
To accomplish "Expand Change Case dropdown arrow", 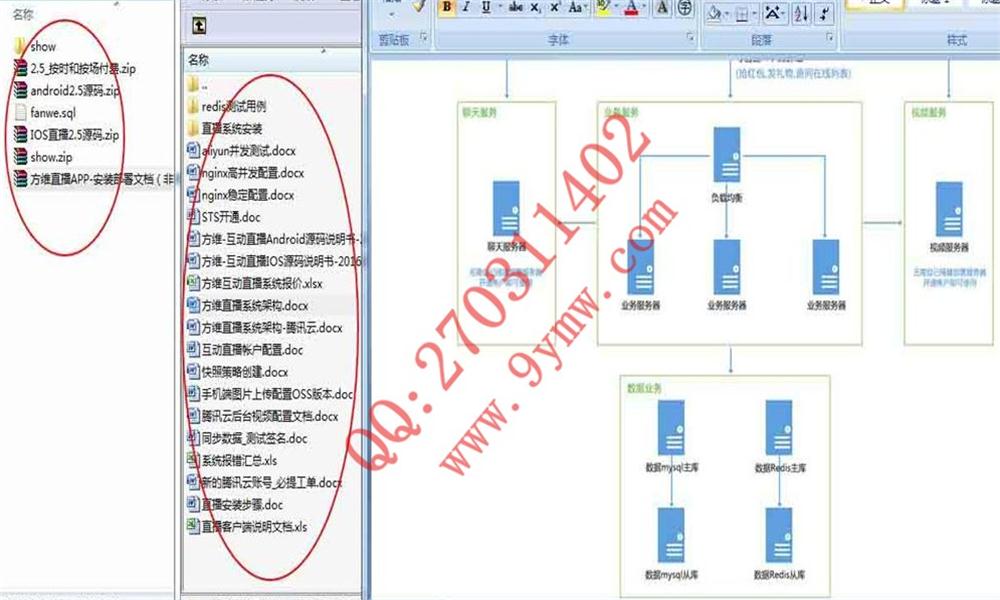I will [x=586, y=7].
